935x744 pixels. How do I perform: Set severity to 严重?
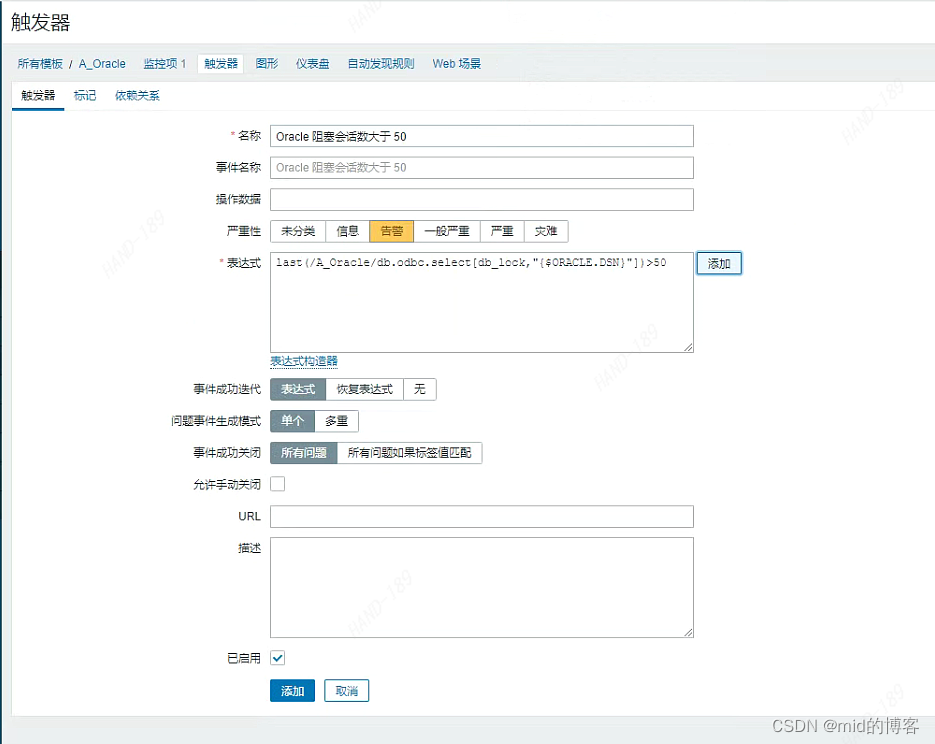(502, 231)
